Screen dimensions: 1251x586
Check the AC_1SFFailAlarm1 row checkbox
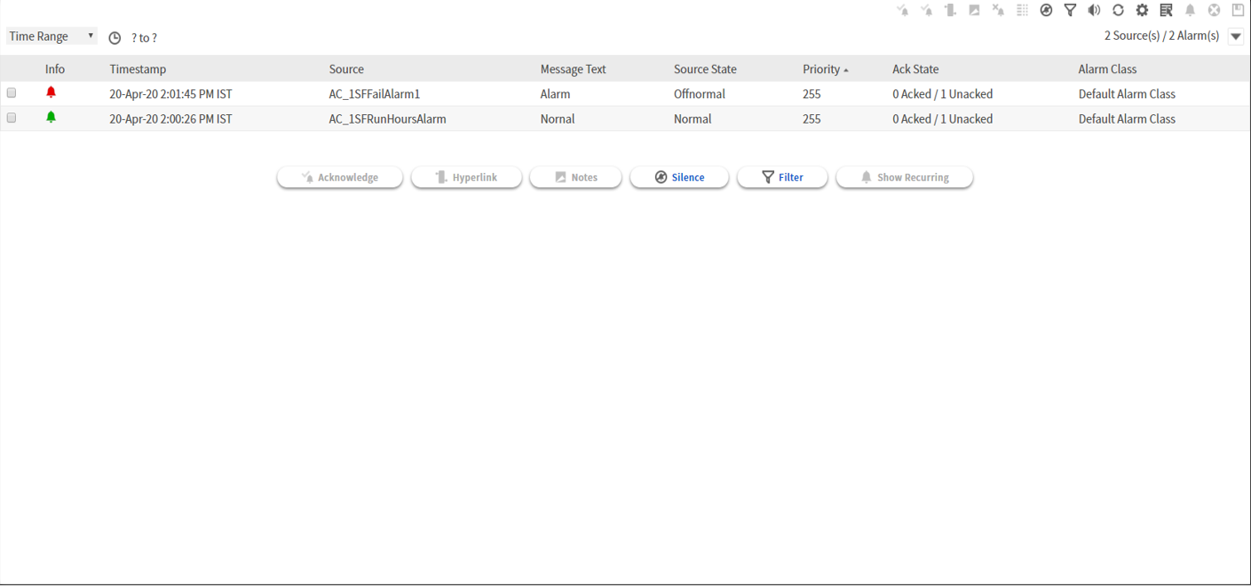pos(12,93)
